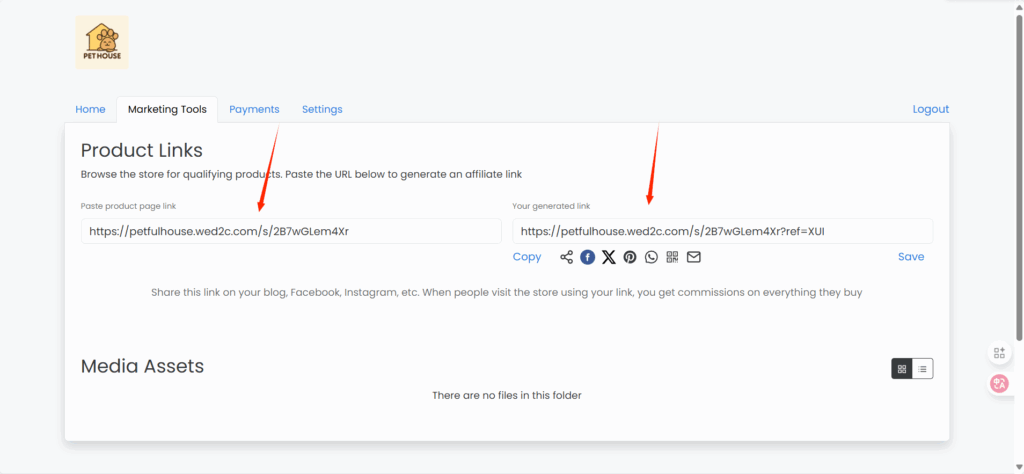1024x474 pixels.
Task: Click 'There are no files in this folder'
Action: pyautogui.click(x=507, y=395)
